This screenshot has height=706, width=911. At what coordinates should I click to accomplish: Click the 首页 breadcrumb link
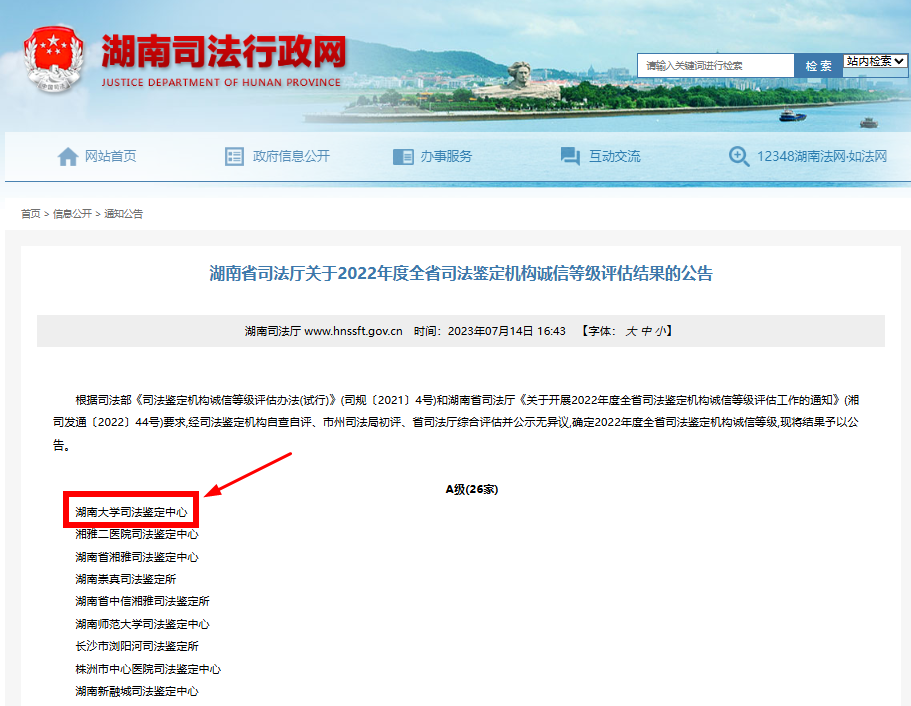(30, 214)
